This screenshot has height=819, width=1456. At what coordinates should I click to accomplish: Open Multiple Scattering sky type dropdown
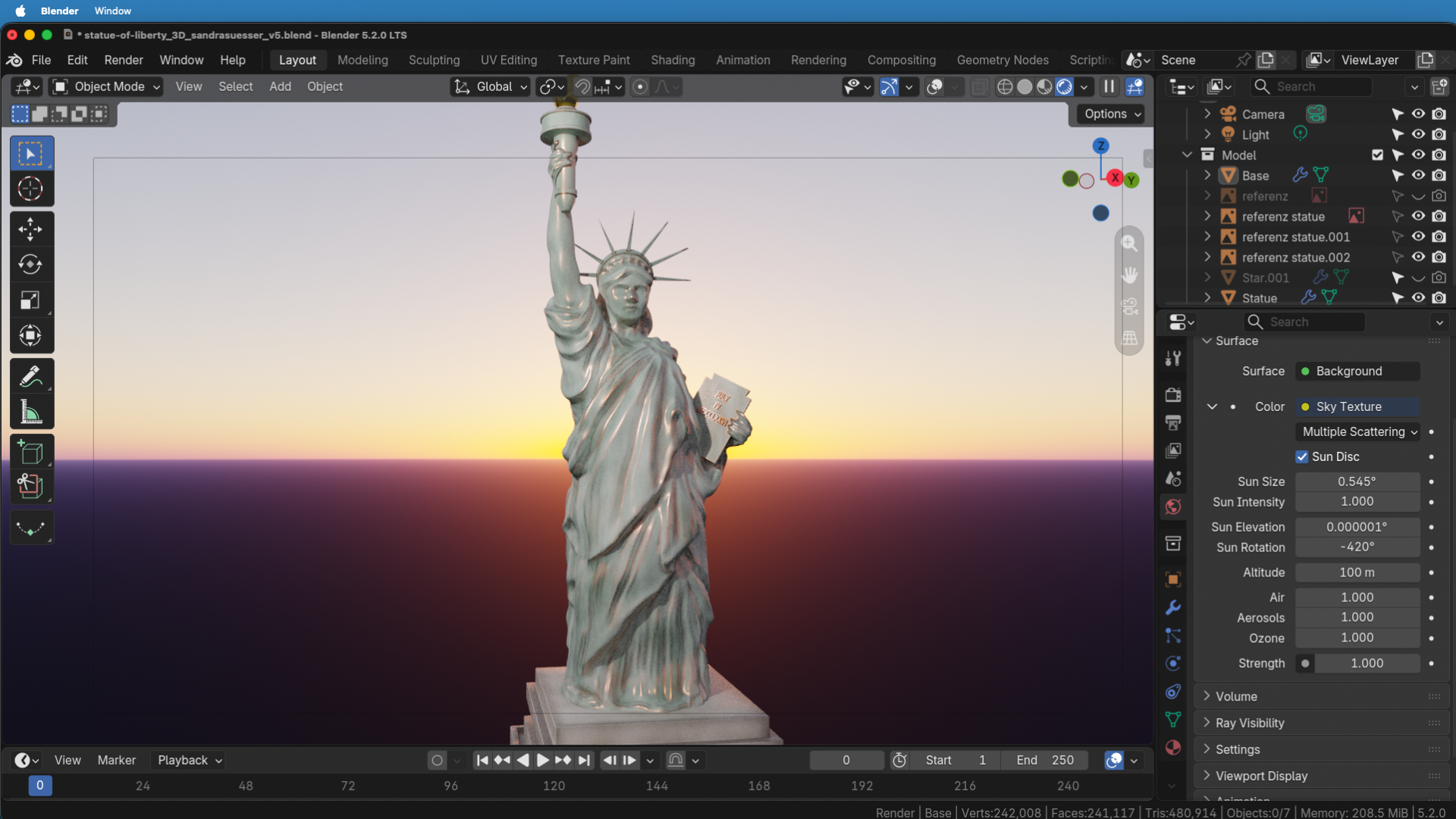click(1358, 431)
